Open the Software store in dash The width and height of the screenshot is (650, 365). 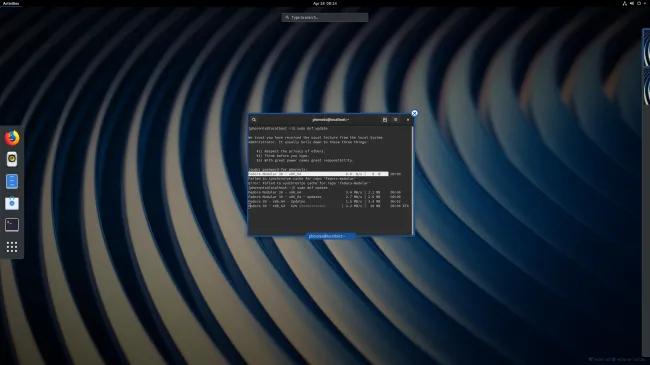(12, 203)
